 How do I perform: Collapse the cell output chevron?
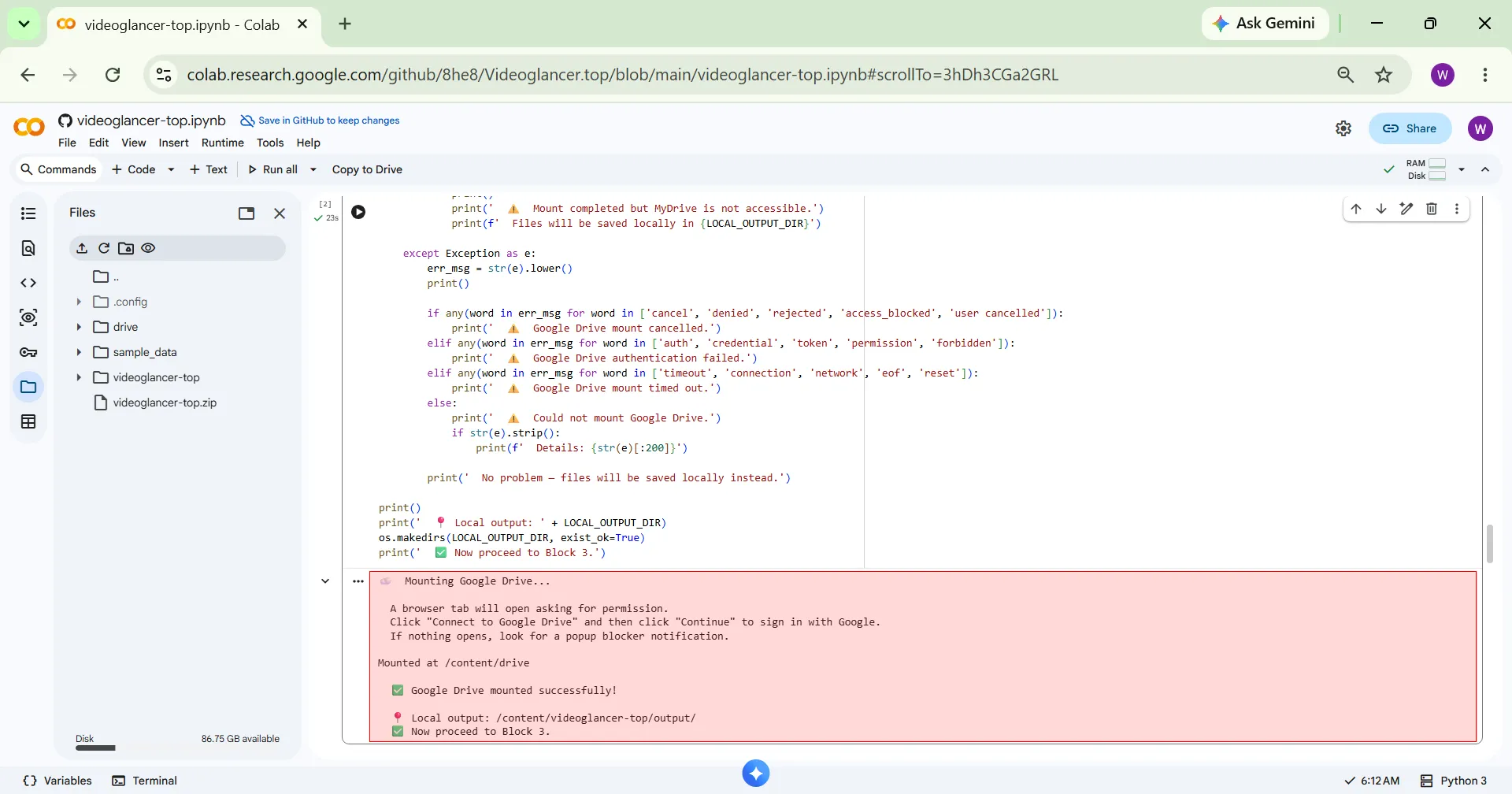point(325,581)
